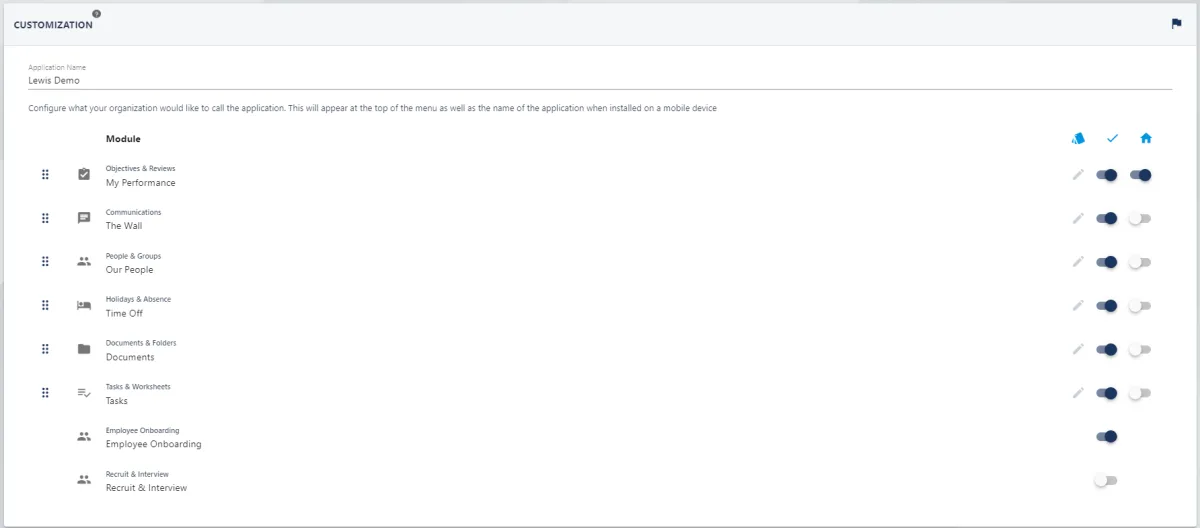
Task: Click the Module column heading
Action: [123, 139]
